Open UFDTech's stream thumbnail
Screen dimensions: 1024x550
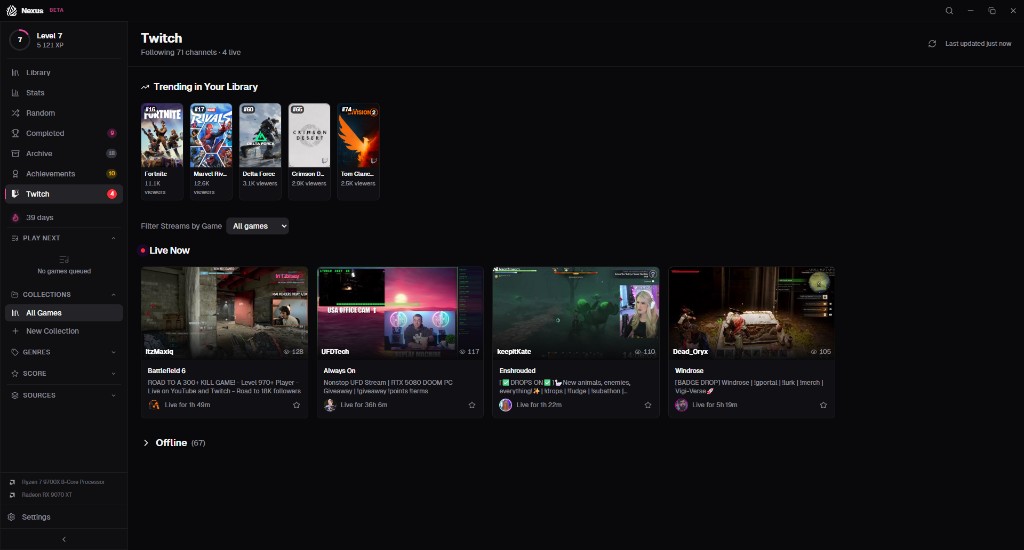(x=400, y=312)
